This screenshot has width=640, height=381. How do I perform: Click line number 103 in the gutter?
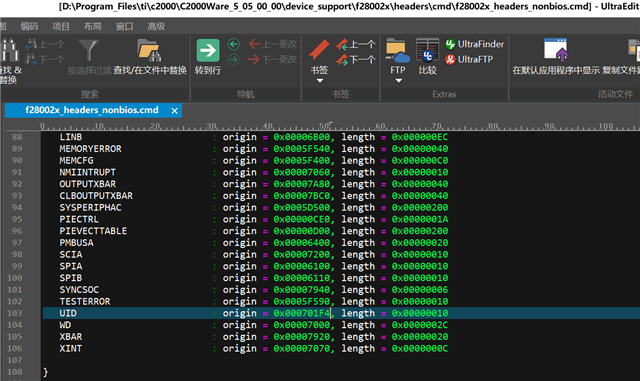tap(15, 313)
